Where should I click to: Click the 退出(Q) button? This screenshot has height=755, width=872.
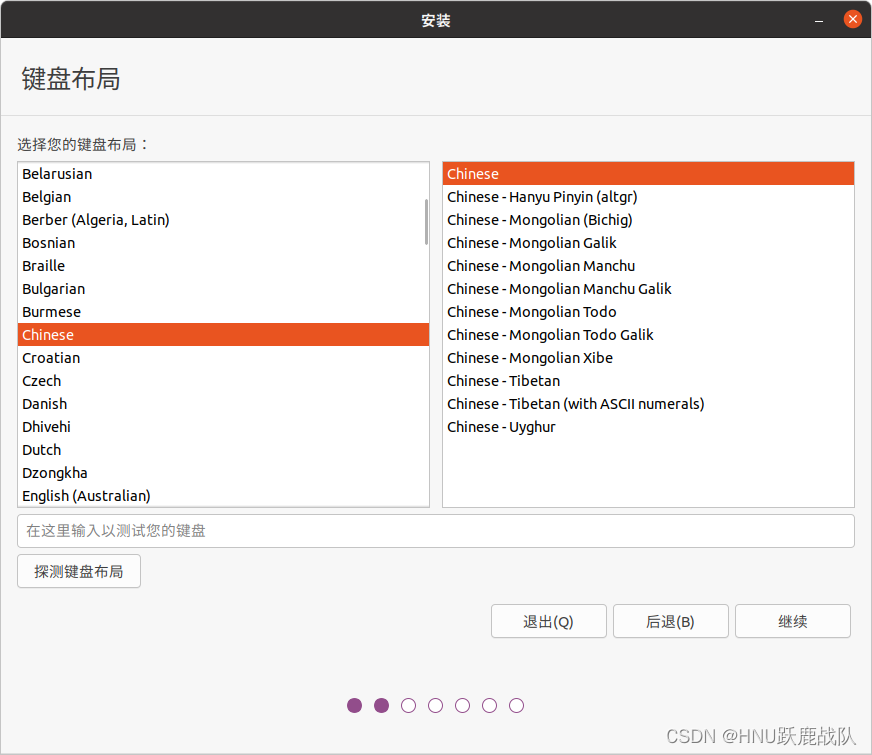548,621
